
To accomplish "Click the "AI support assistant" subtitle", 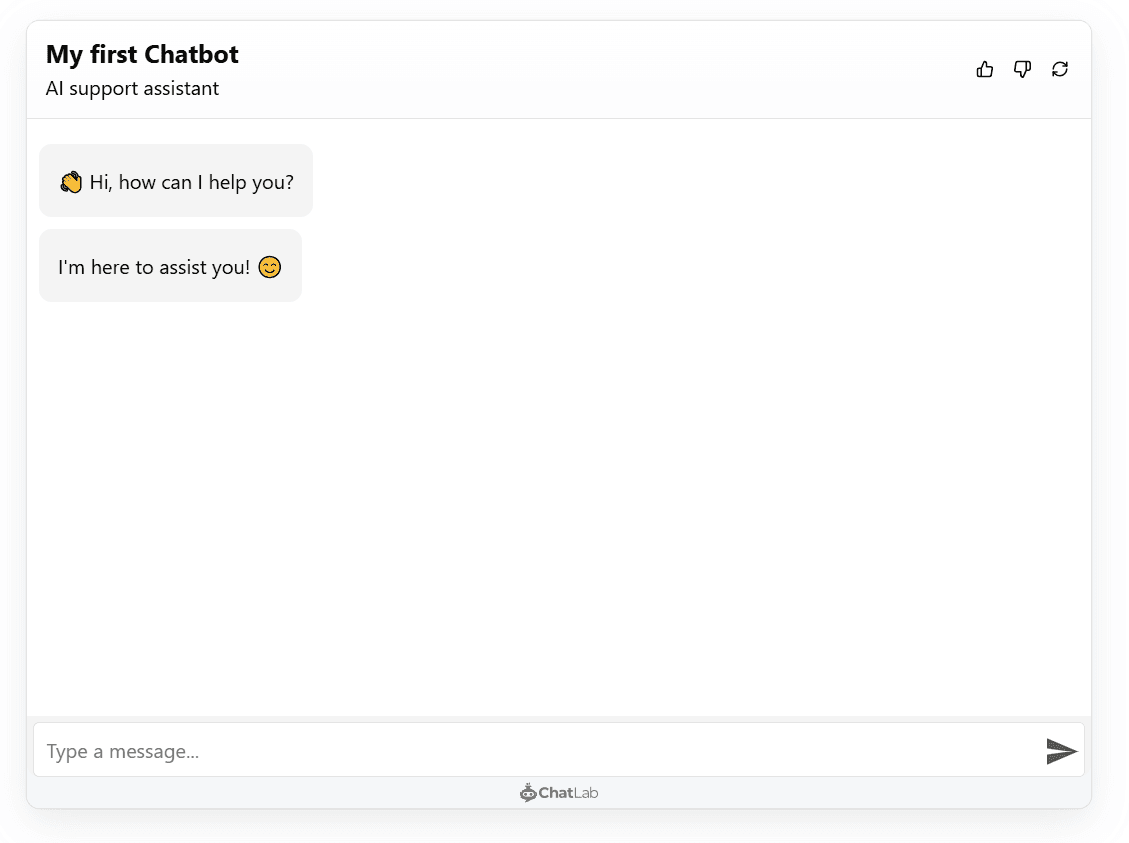I will click(x=132, y=88).
